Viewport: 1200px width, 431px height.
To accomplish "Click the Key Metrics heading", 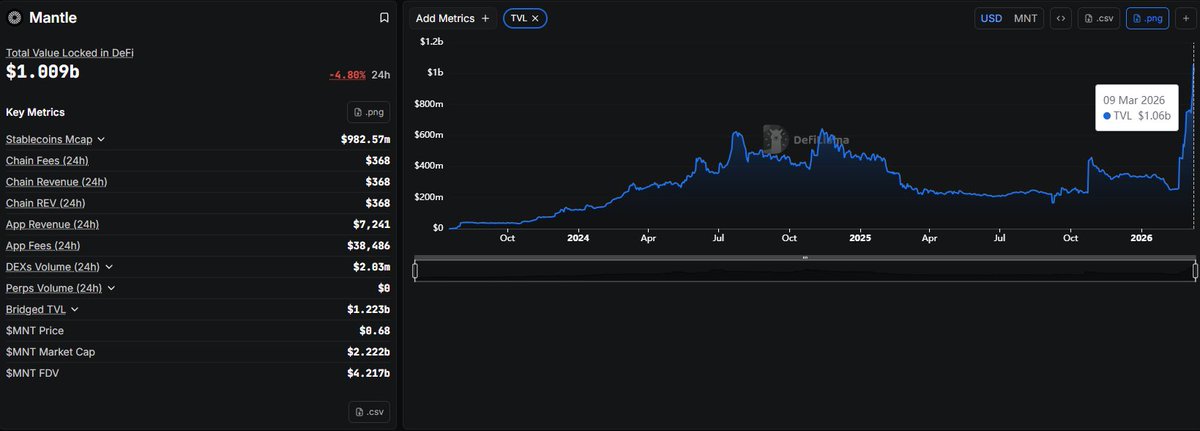I will coord(35,112).
